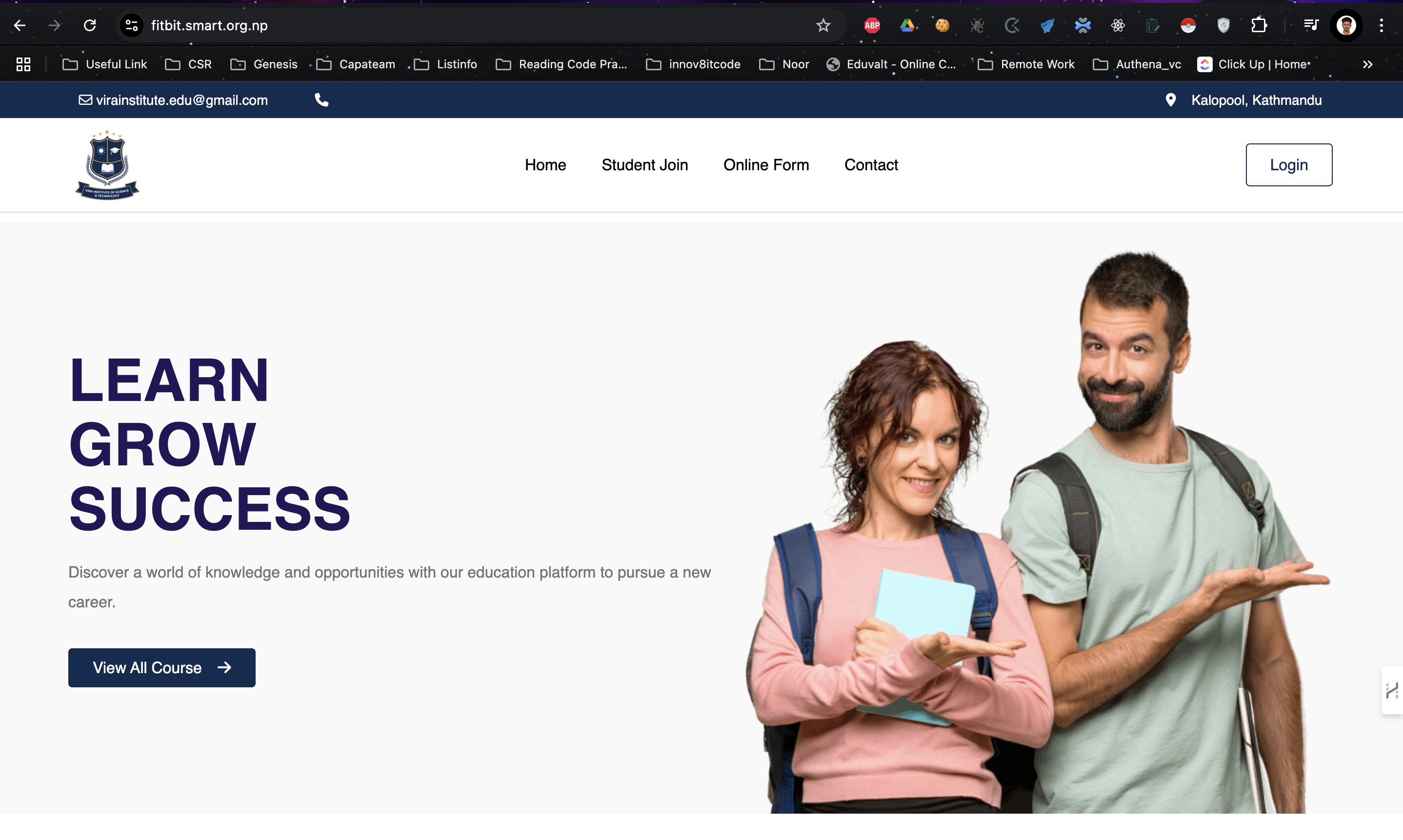Open Chrome three-dot menu
Image resolution: width=1403 pixels, height=840 pixels.
[x=1381, y=25]
